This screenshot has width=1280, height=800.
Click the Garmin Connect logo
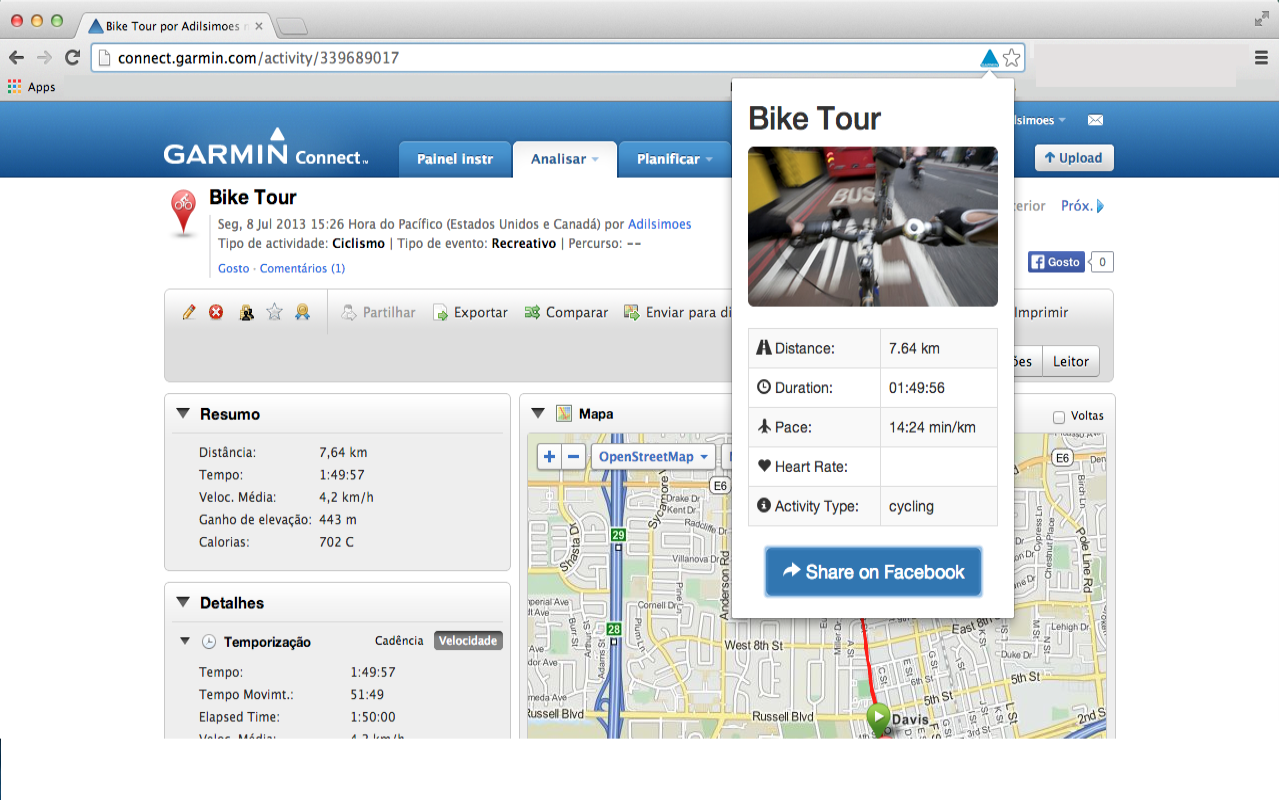[266, 148]
